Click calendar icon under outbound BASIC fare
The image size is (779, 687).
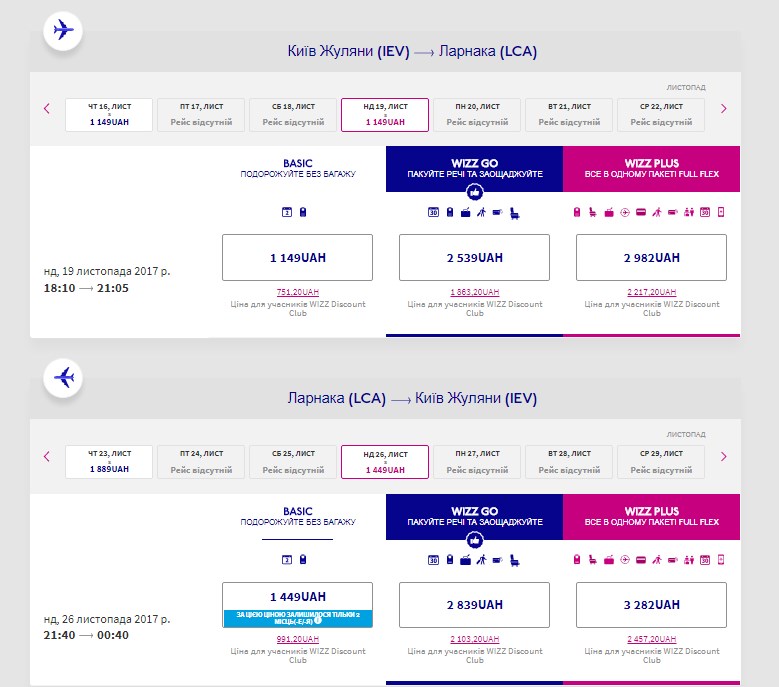287,211
